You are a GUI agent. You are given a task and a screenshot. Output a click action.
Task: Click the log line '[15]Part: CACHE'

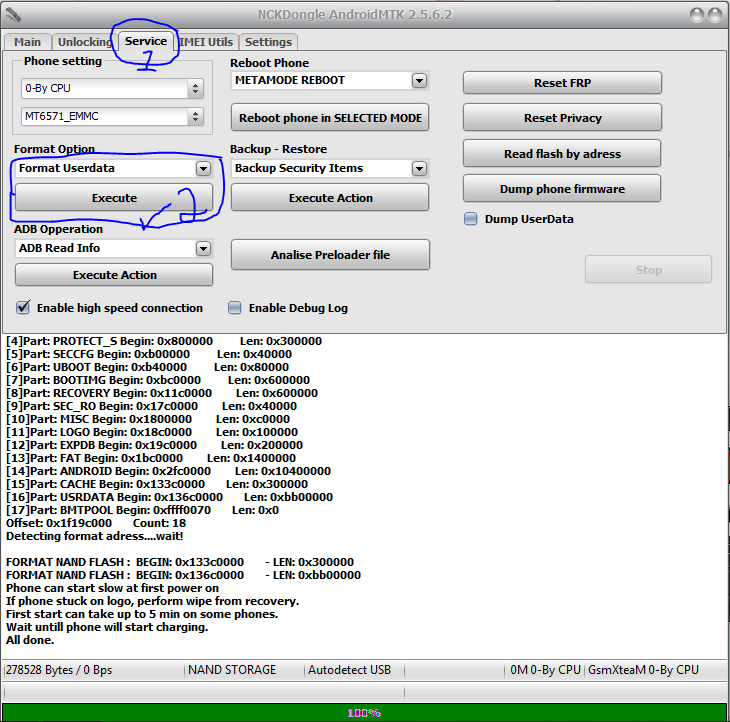click(x=156, y=484)
